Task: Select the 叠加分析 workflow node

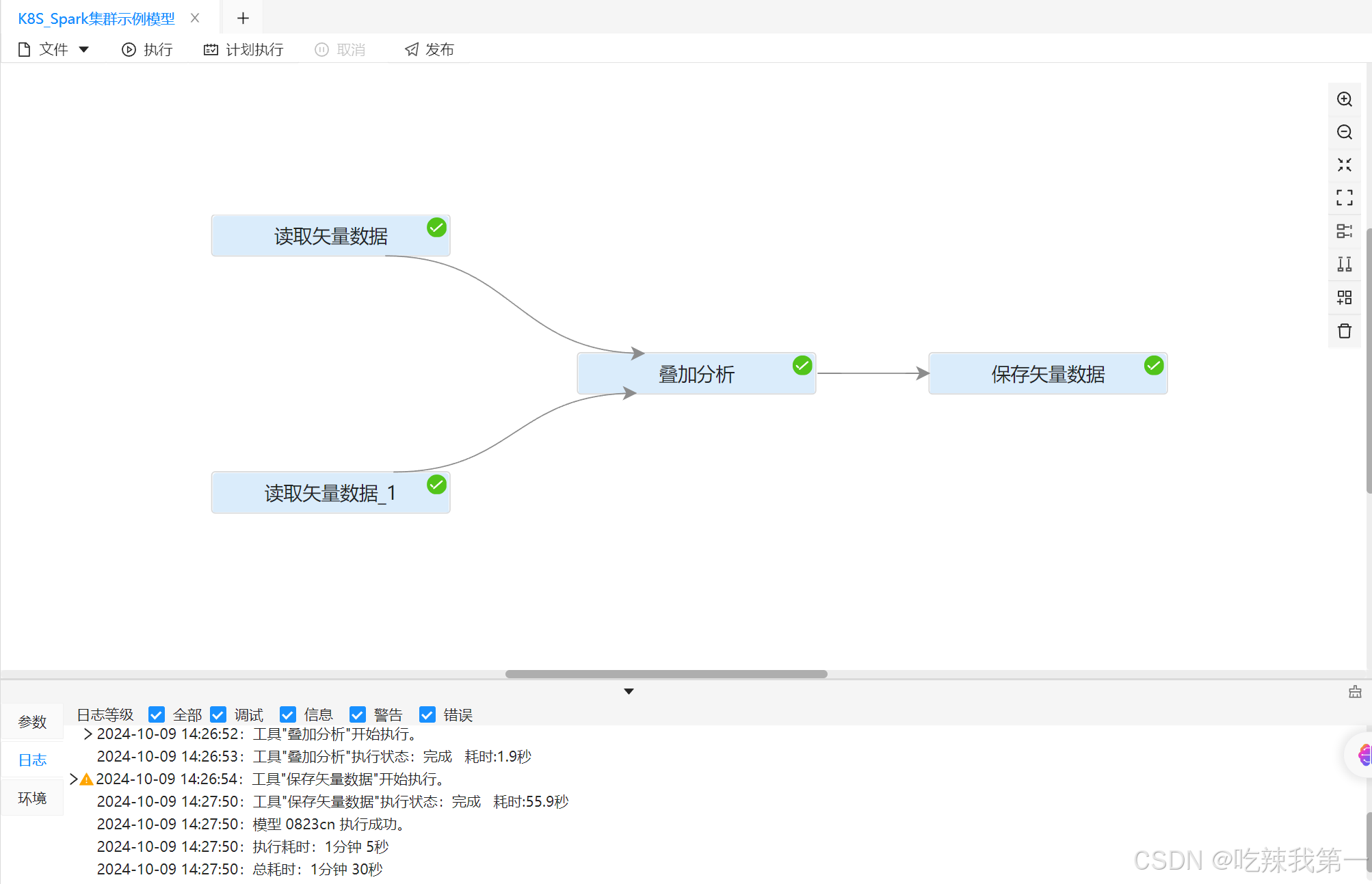Action: click(x=696, y=374)
